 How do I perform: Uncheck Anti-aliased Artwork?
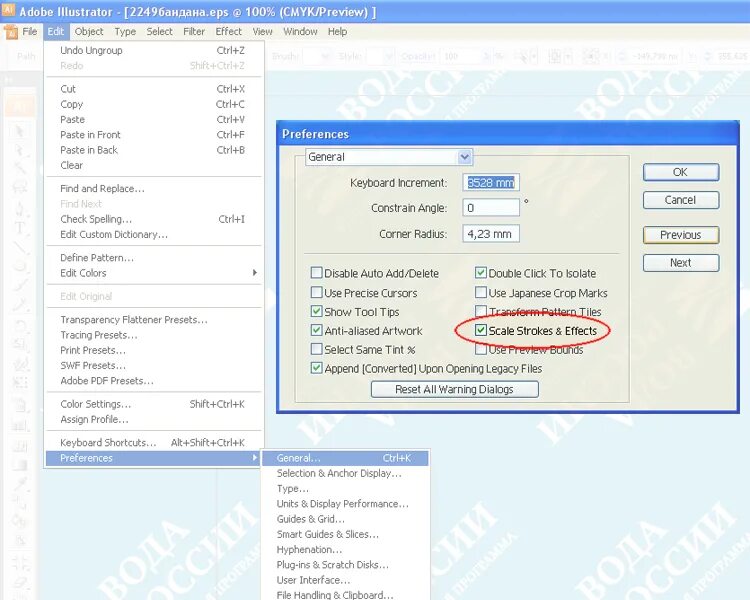tap(316, 330)
